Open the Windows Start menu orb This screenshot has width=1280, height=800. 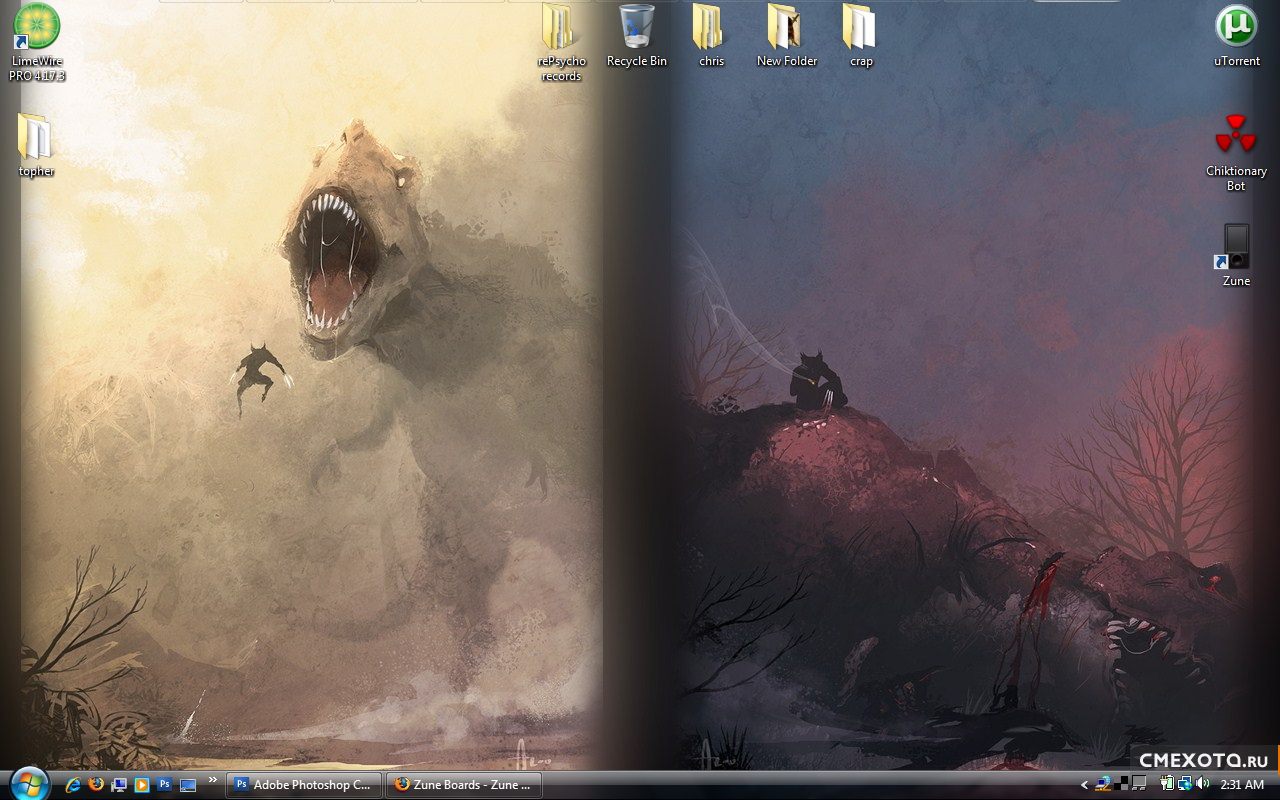(28, 782)
